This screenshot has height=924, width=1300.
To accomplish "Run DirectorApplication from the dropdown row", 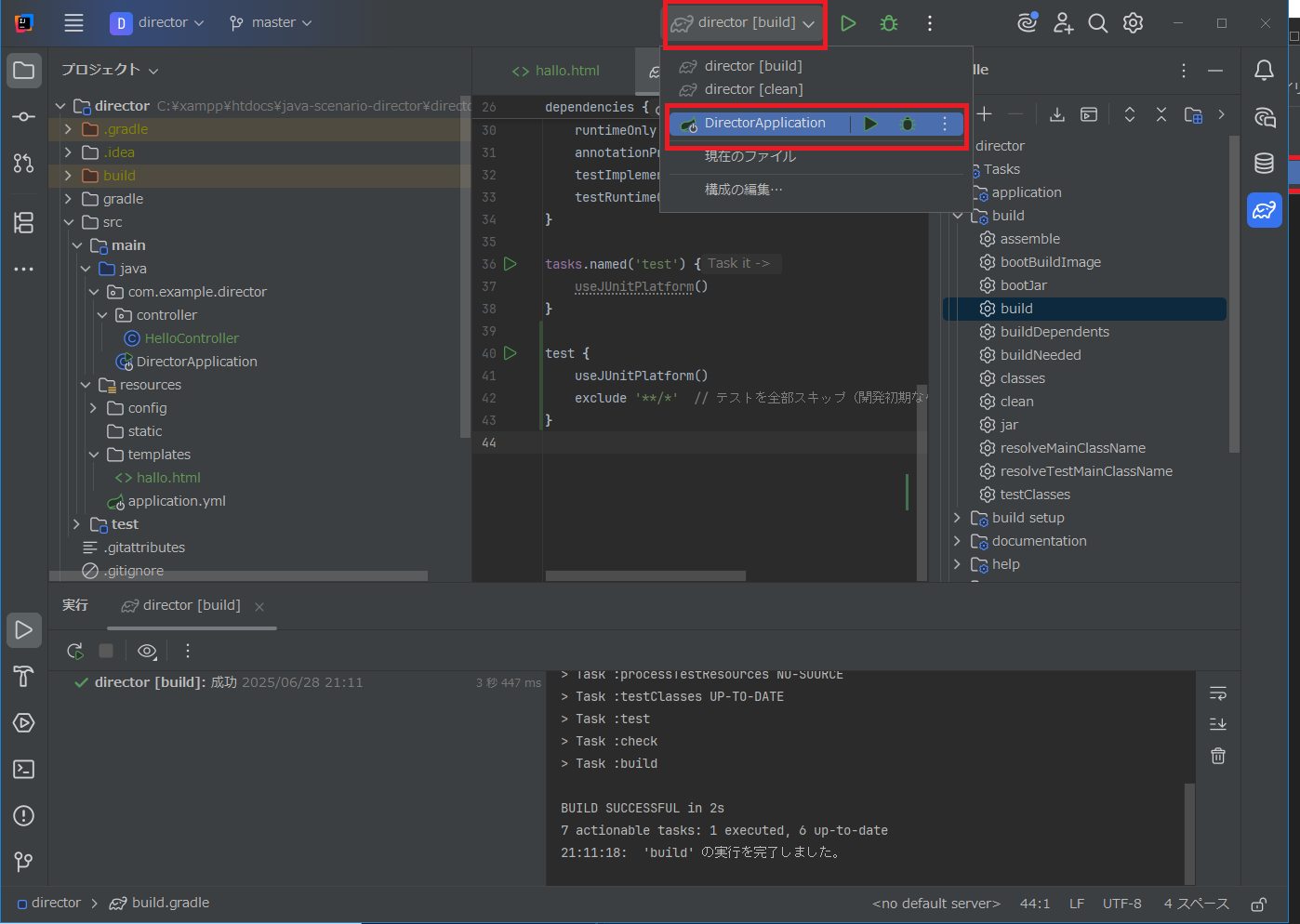I will point(870,124).
